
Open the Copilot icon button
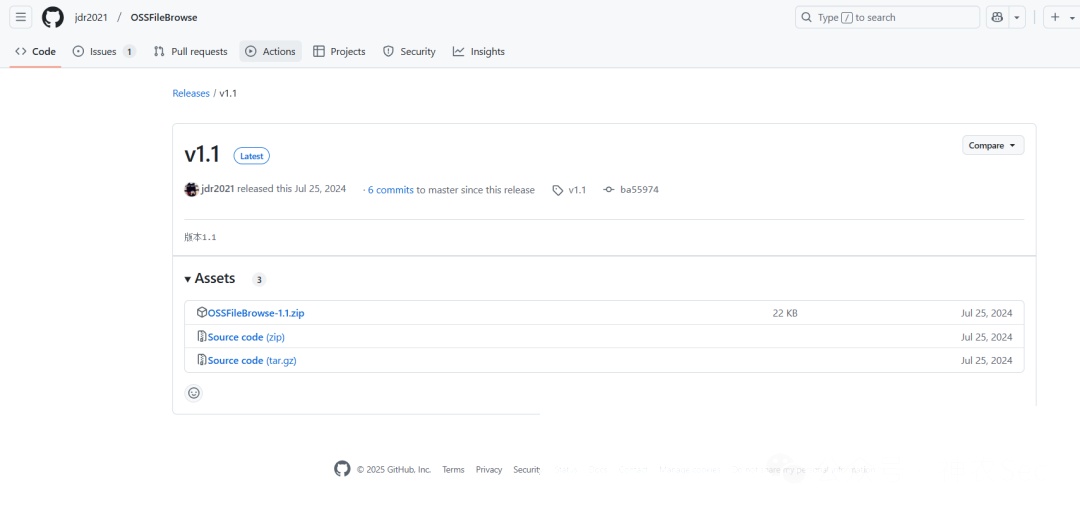click(x=997, y=17)
